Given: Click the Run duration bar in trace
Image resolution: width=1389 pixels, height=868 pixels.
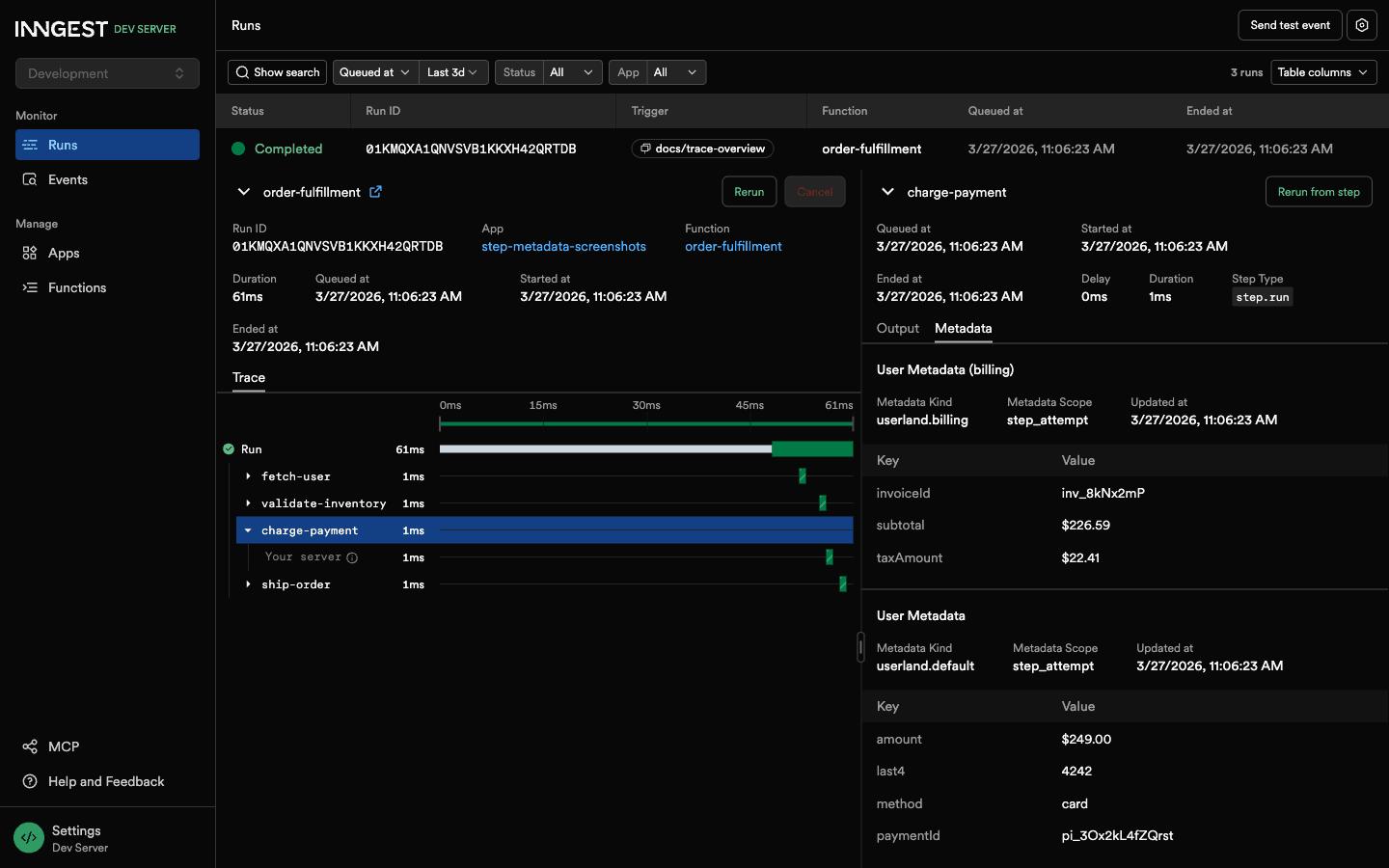Looking at the screenshot, I should point(646,449).
